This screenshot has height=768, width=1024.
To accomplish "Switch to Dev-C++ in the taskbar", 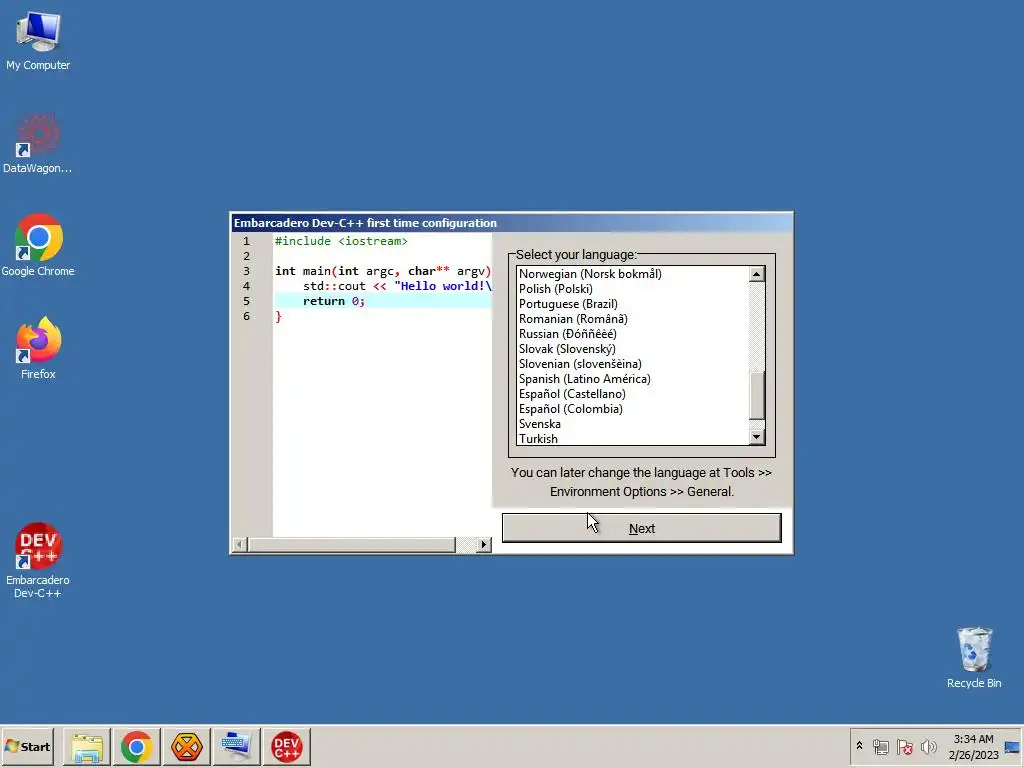I will click(x=287, y=746).
